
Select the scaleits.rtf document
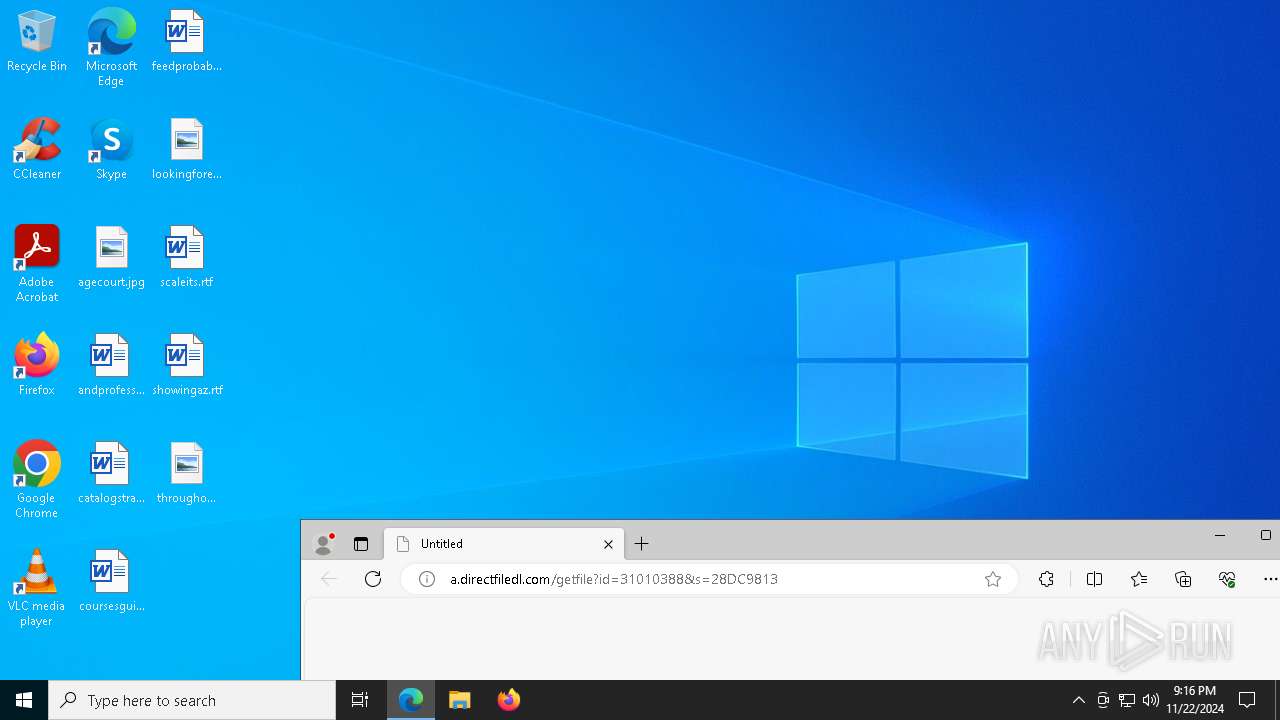[x=186, y=258]
